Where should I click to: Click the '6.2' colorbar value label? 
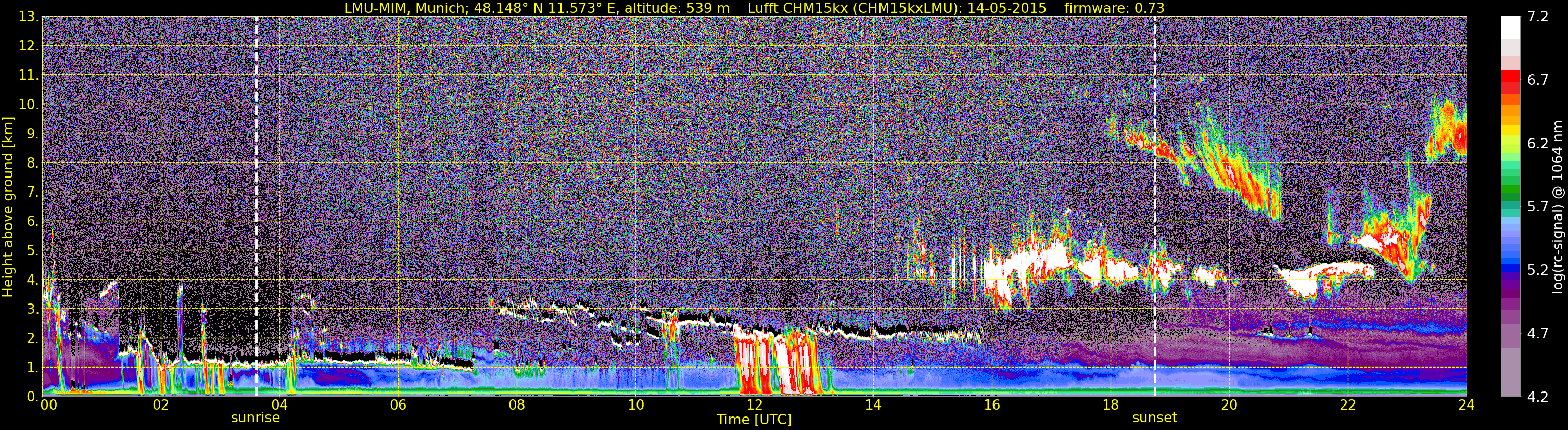pos(1538,143)
